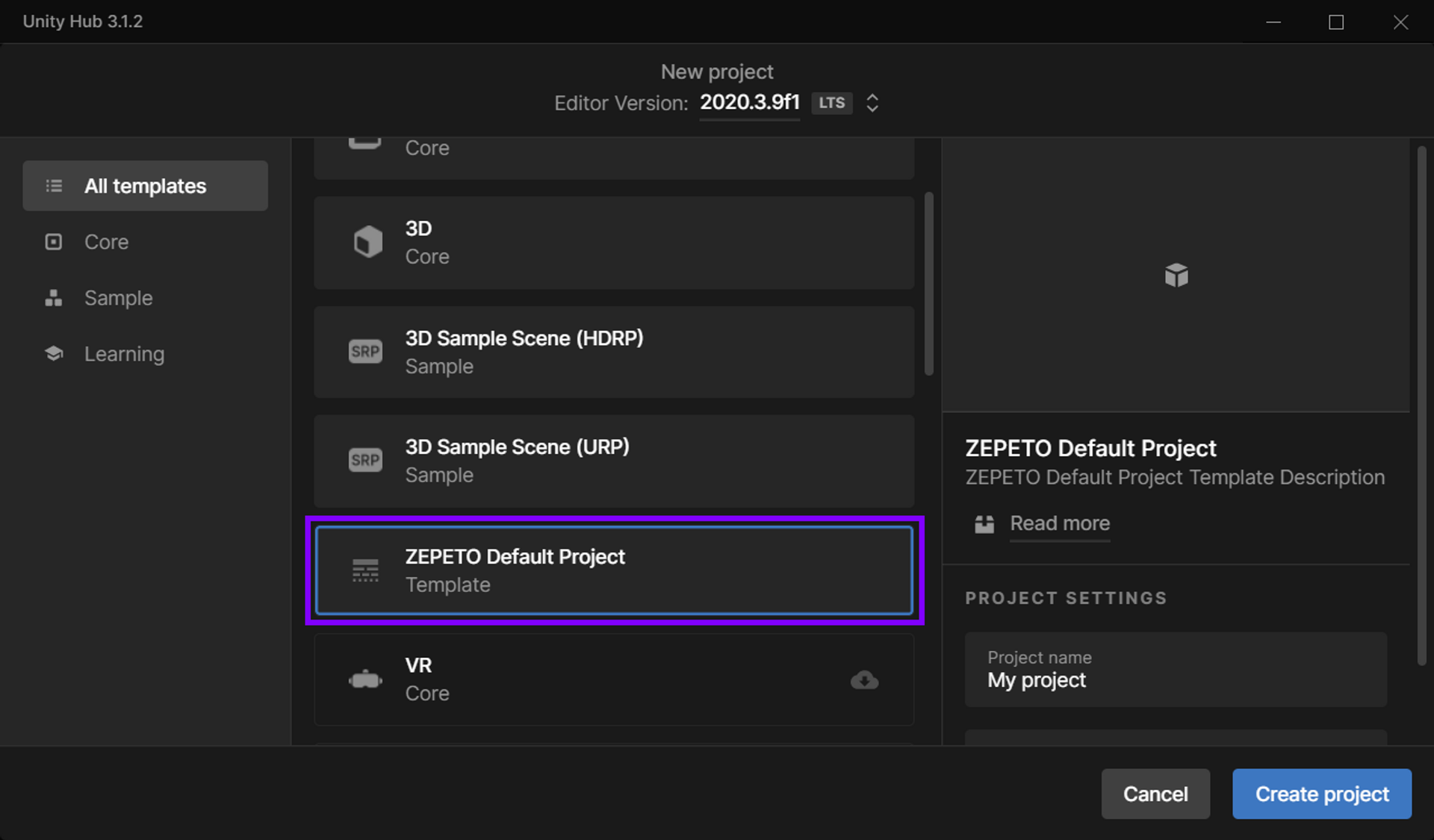Click the SRP icon for URP sample
Screen dimensions: 1434x840
(x=365, y=460)
